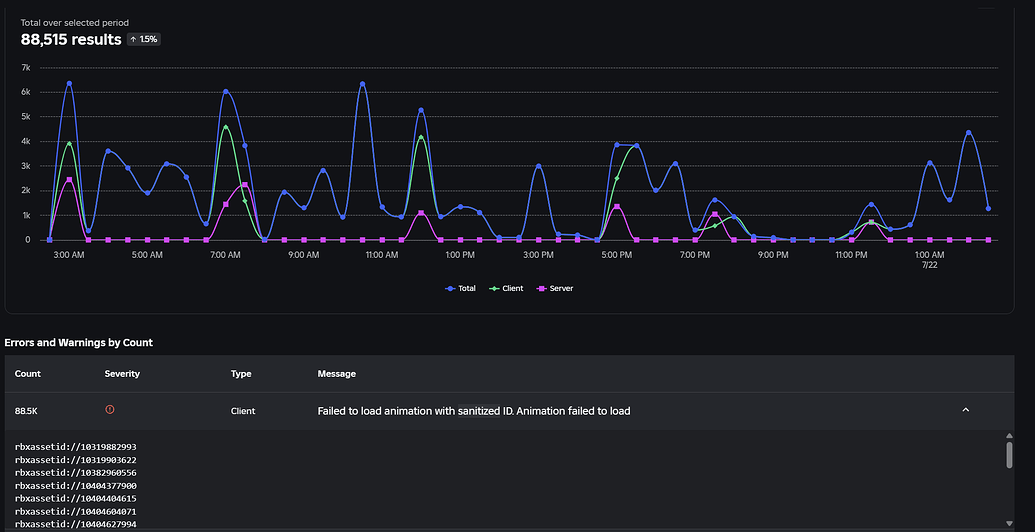This screenshot has width=1035, height=532.
Task: Click the Type column header
Action: pyautogui.click(x=241, y=374)
